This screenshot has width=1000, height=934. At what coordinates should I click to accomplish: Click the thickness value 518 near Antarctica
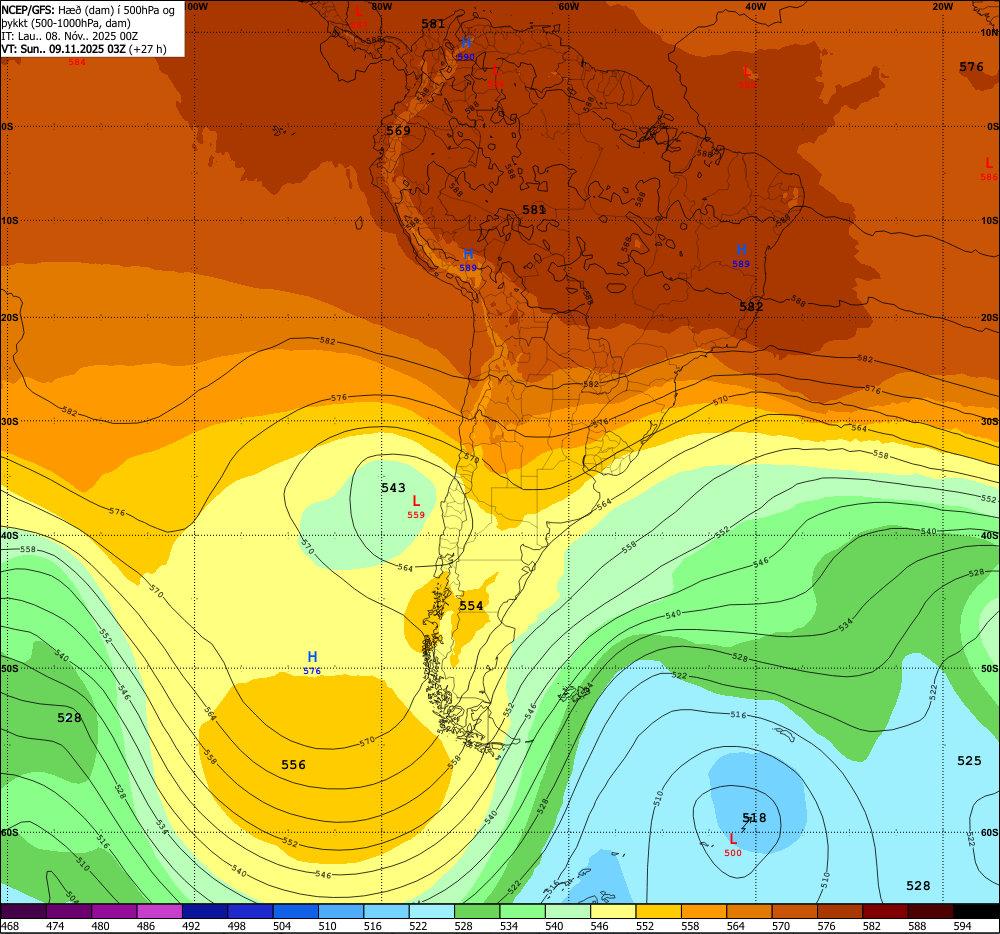click(x=754, y=817)
